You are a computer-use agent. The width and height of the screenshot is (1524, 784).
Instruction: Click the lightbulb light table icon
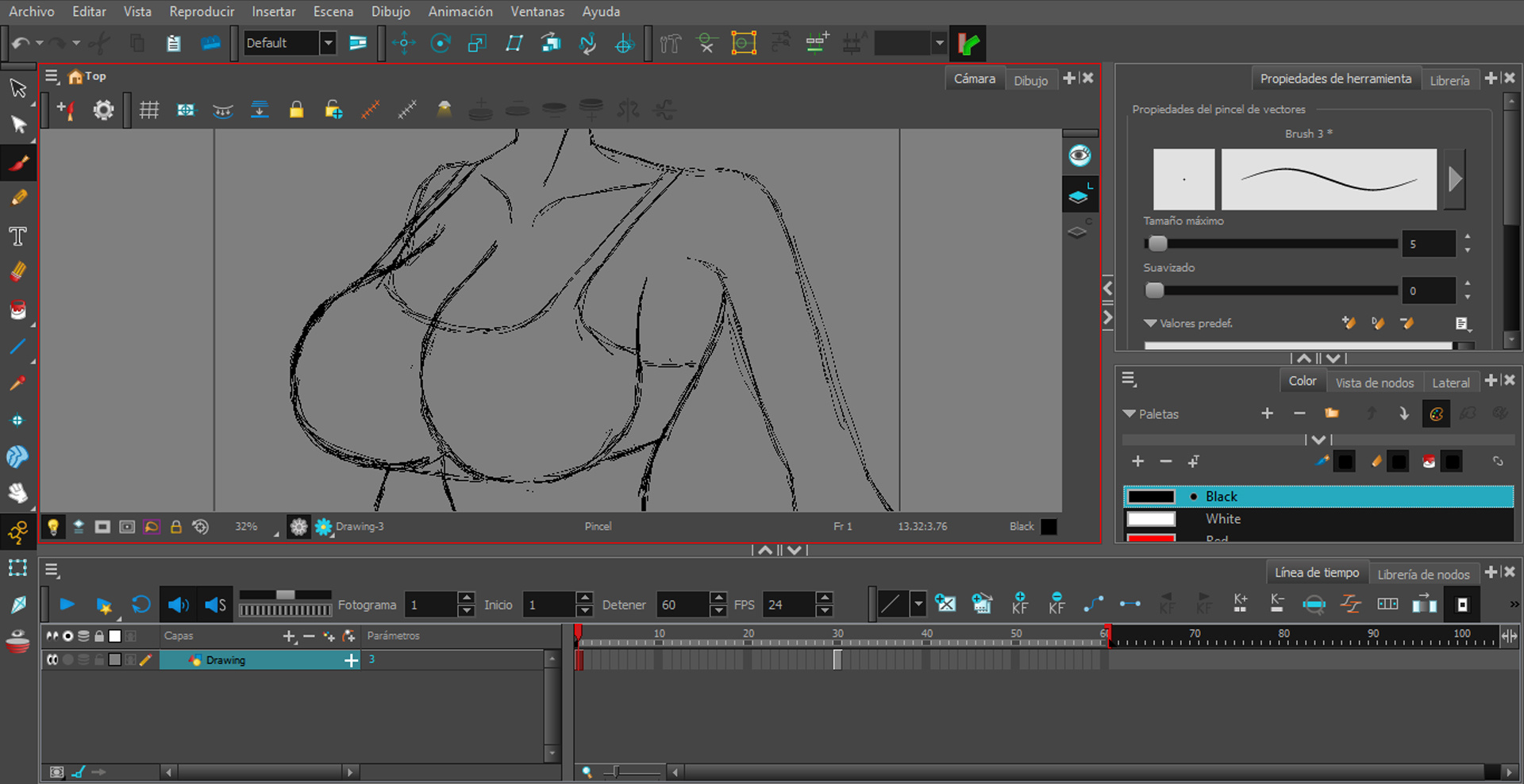[53, 527]
